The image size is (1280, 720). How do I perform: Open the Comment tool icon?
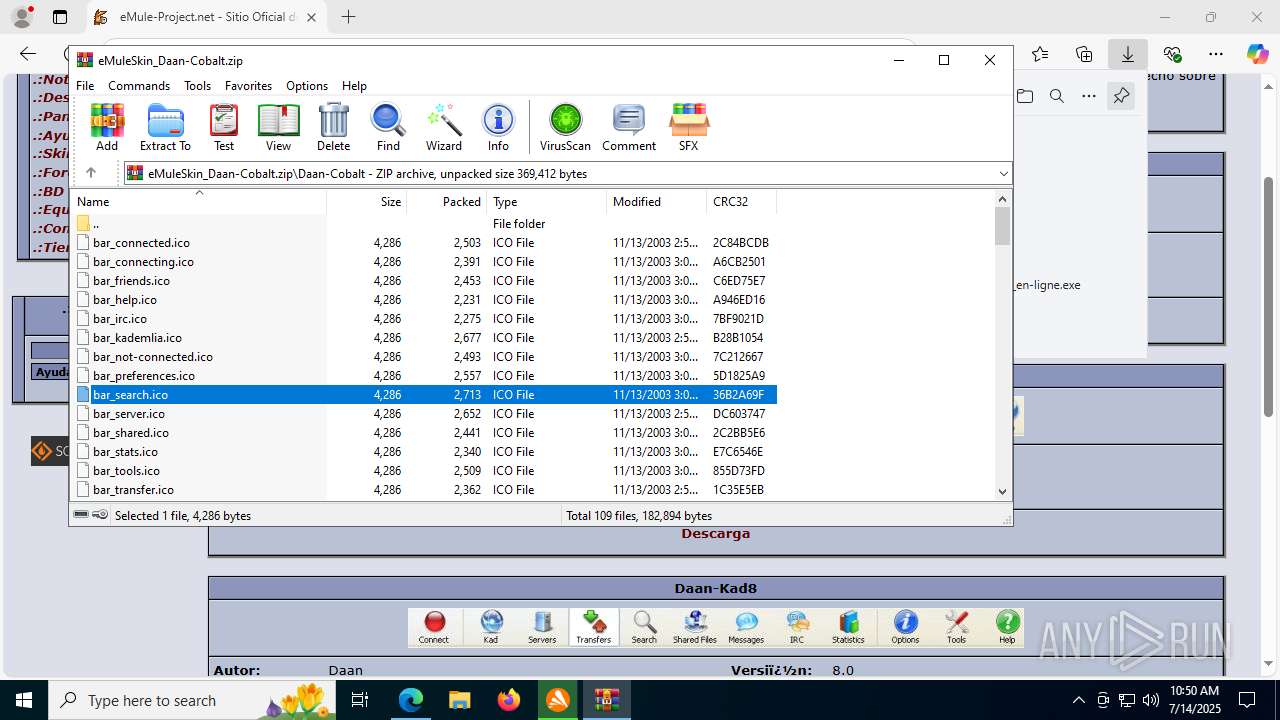coord(629,127)
